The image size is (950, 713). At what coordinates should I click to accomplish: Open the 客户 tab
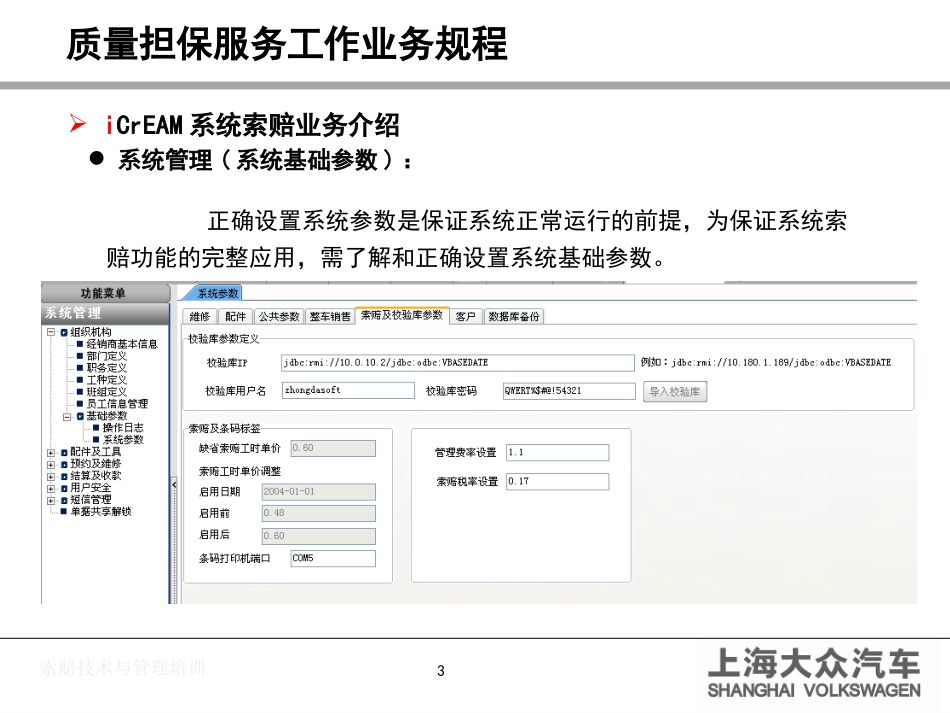465,316
